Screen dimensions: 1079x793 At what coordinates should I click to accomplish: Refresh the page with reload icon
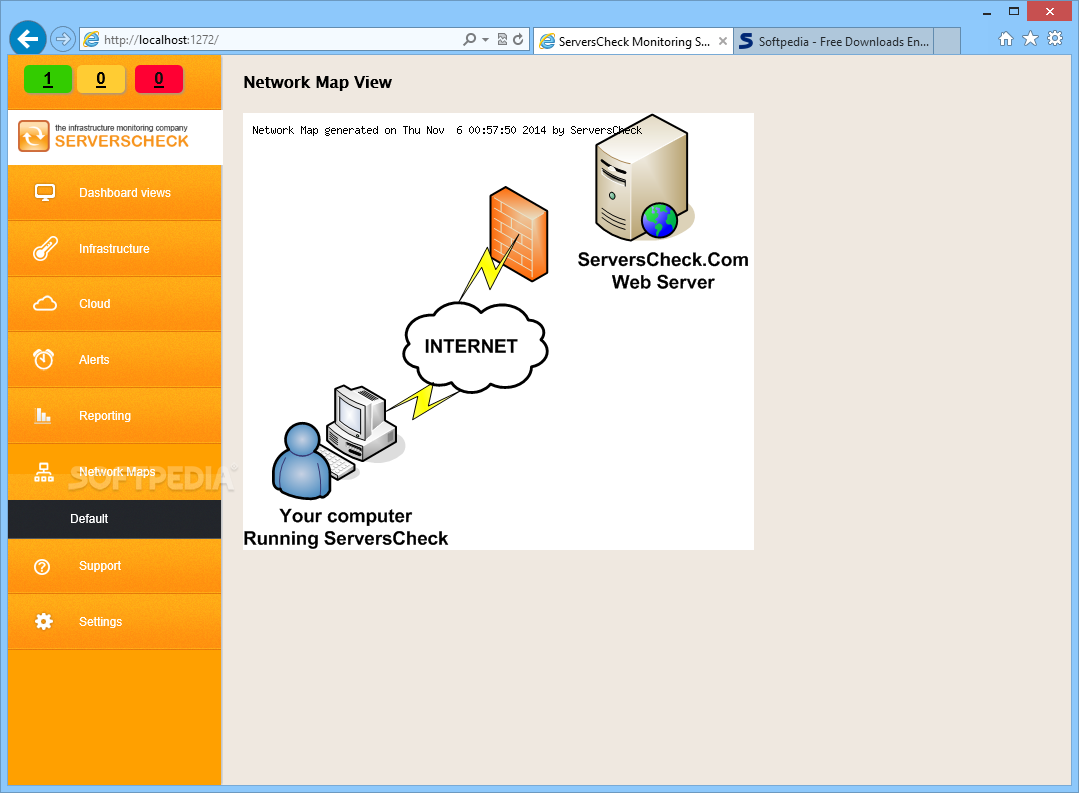[x=518, y=39]
